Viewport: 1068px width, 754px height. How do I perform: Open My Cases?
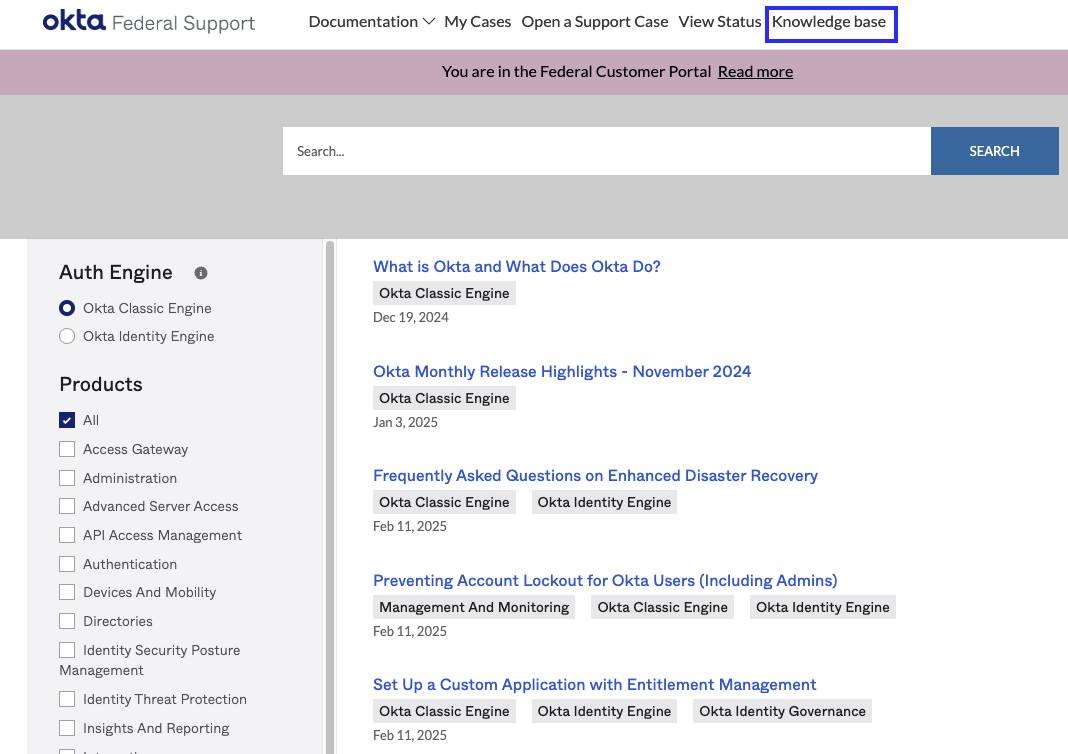(x=478, y=21)
